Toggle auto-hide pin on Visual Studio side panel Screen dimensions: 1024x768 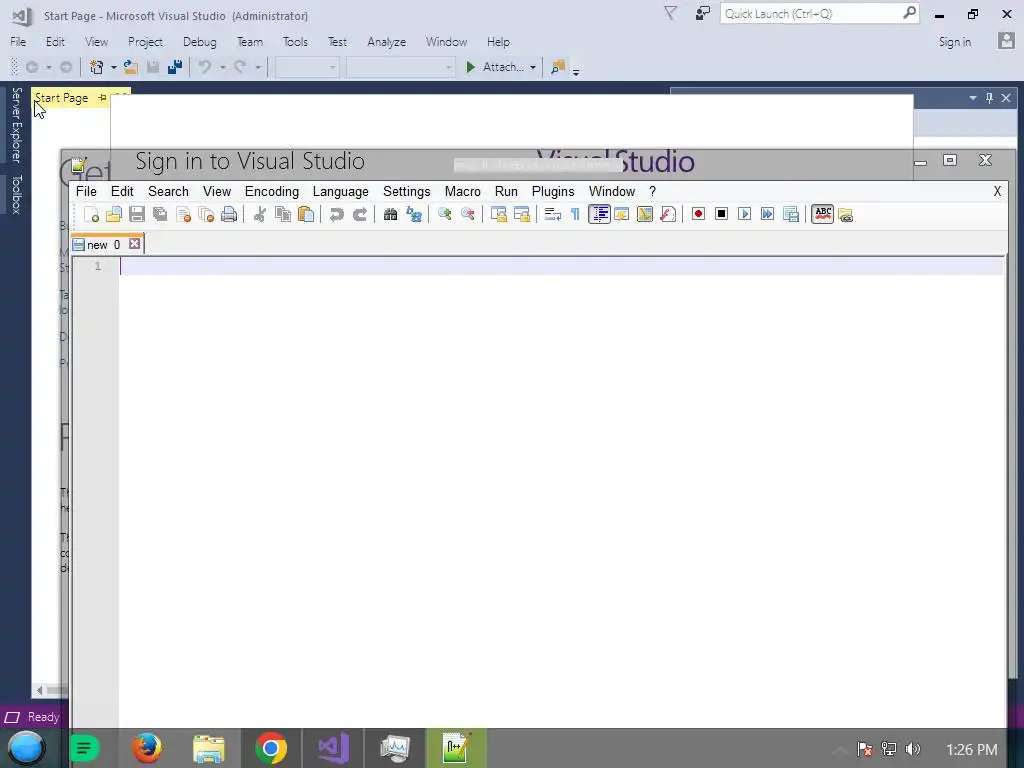[989, 98]
